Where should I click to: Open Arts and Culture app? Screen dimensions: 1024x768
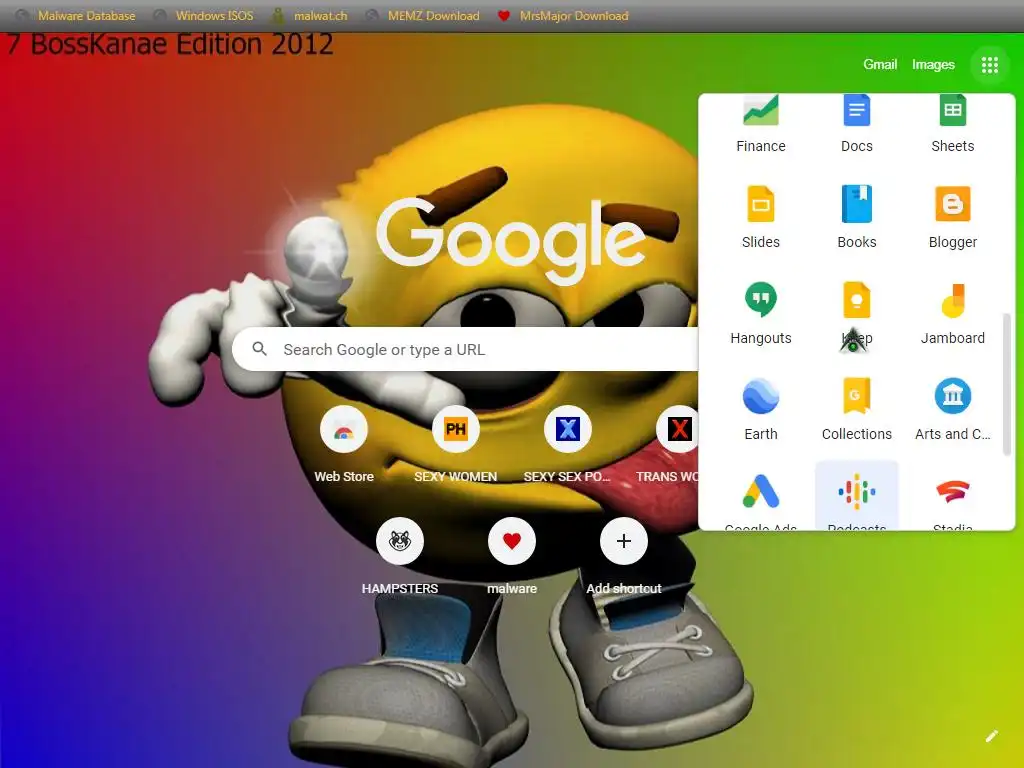[952, 408]
